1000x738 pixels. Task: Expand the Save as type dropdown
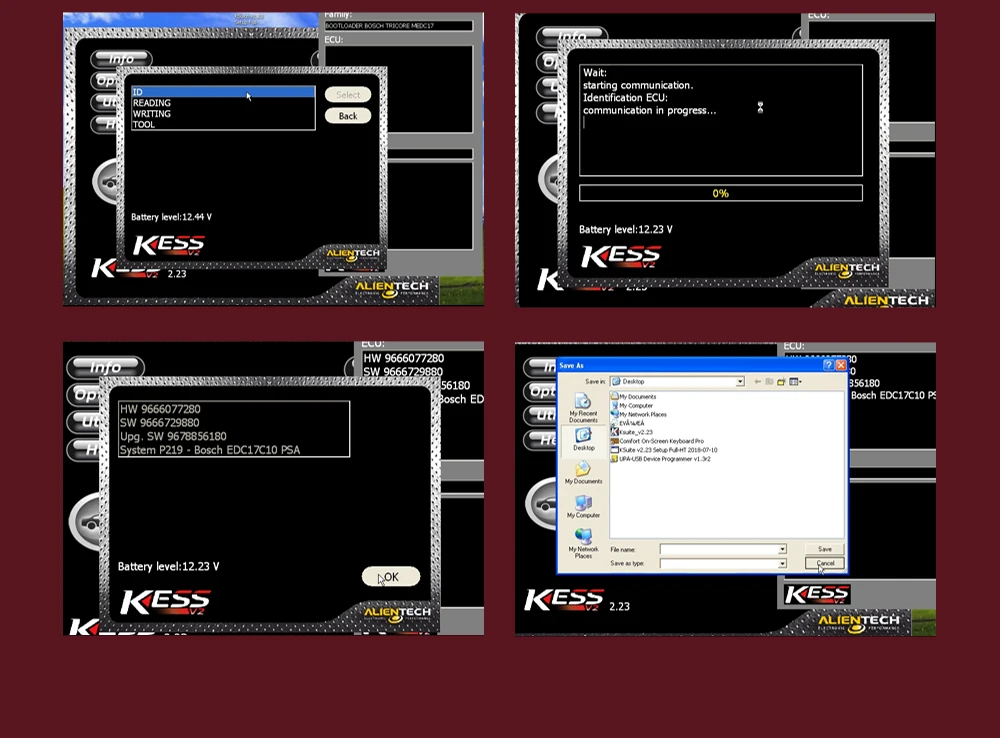pyautogui.click(x=782, y=563)
